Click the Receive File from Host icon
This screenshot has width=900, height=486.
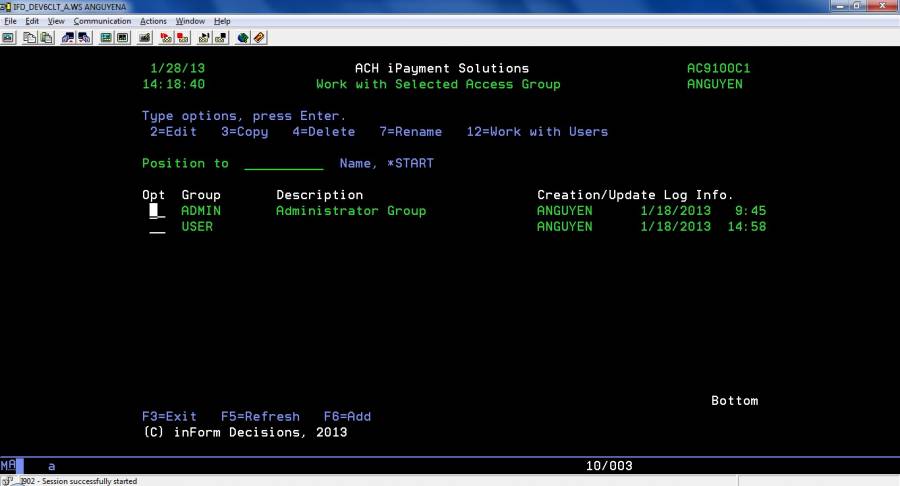84,38
